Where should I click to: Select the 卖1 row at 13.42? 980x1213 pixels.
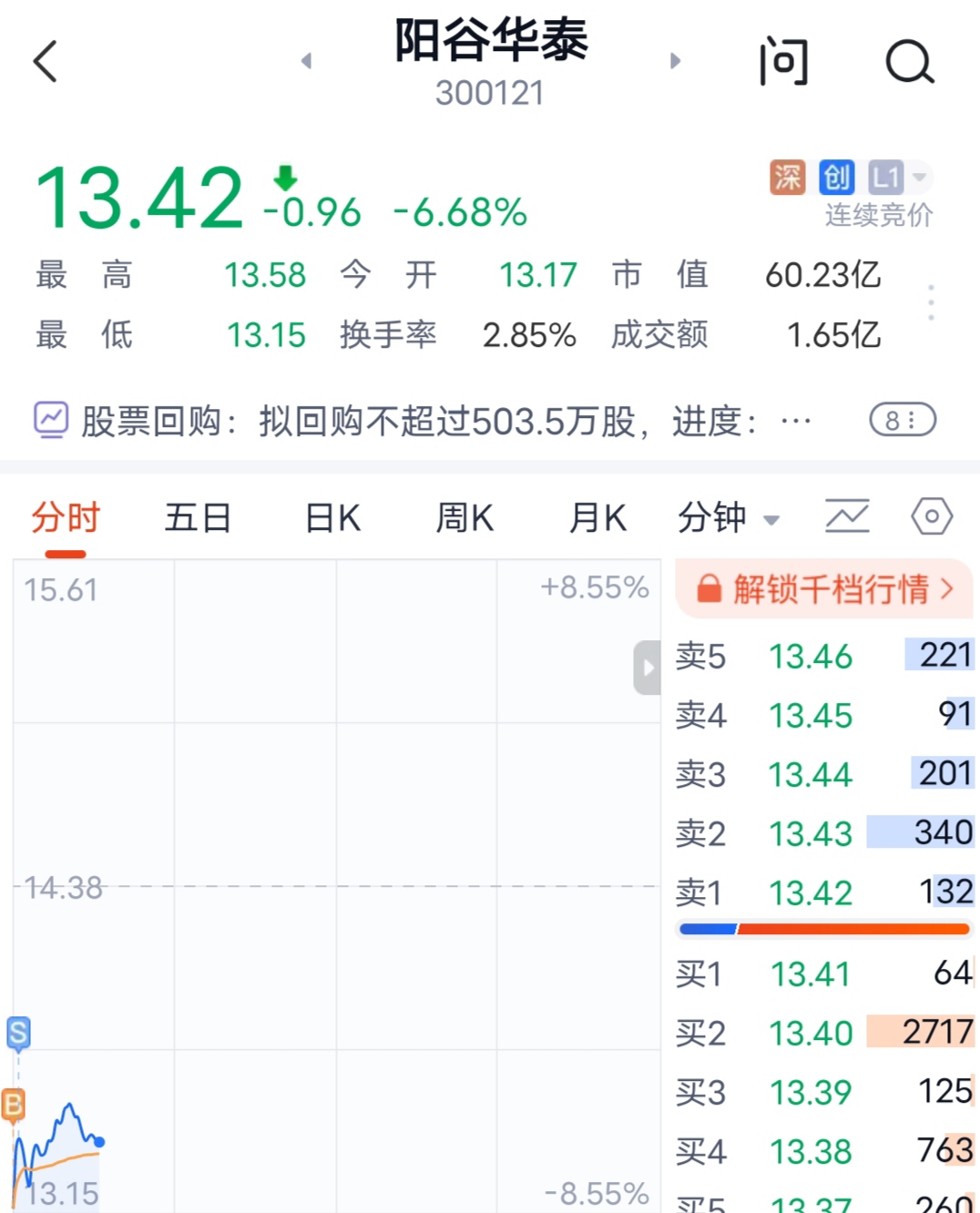[x=824, y=892]
